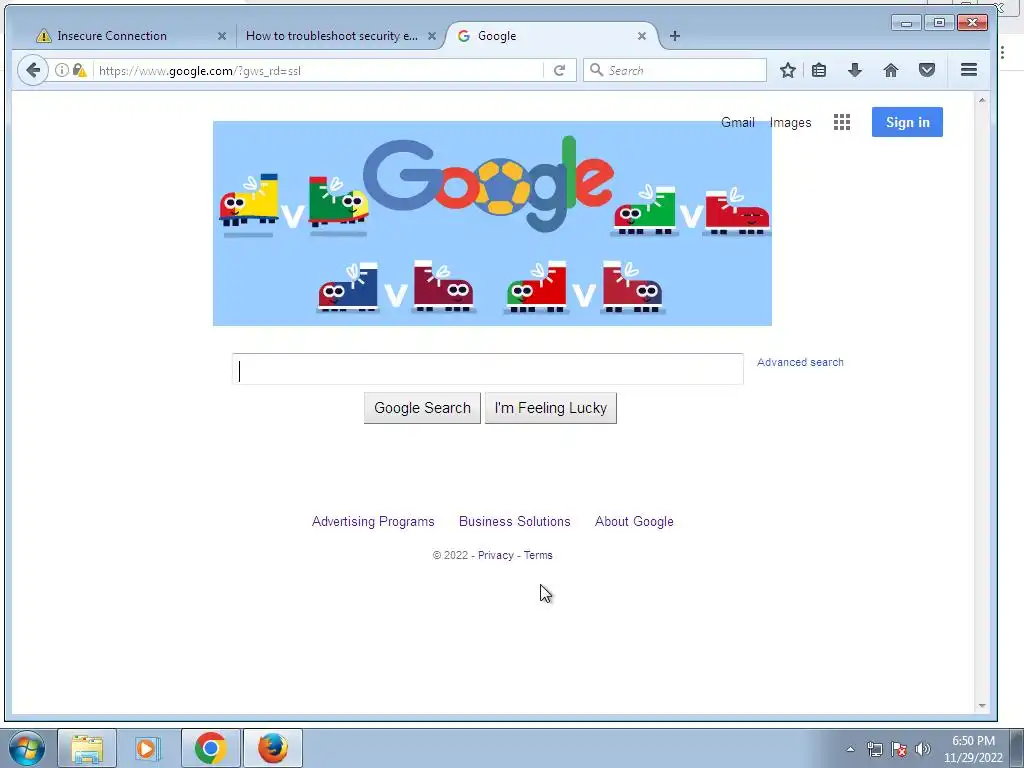Close the How to troubleshoot security tab

coord(432,36)
